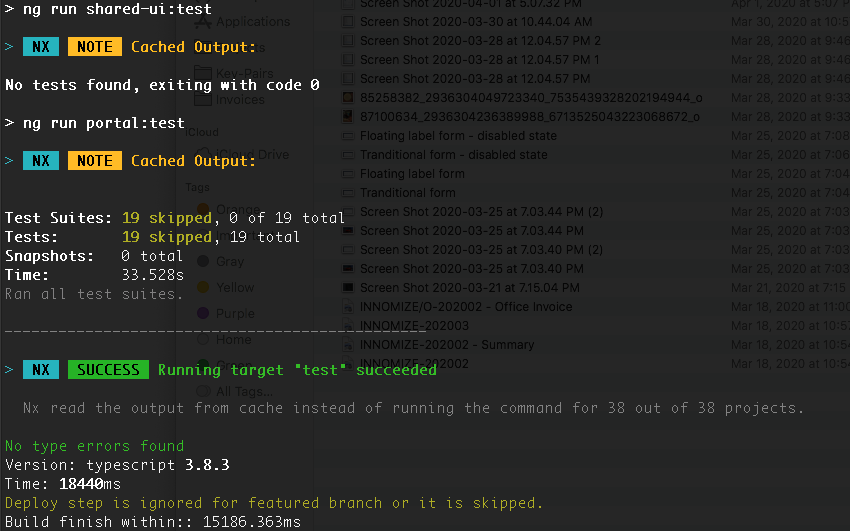
Task: Click the Yellow tag dot in Finder sidebar
Action: pyautogui.click(x=203, y=287)
